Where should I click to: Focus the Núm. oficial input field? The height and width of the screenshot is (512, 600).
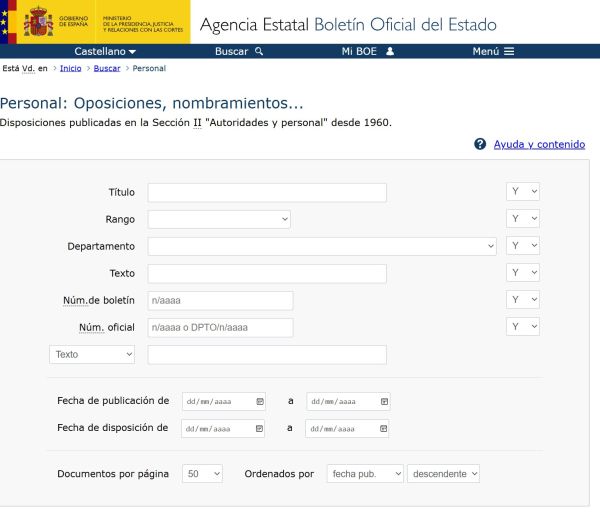[220, 328]
